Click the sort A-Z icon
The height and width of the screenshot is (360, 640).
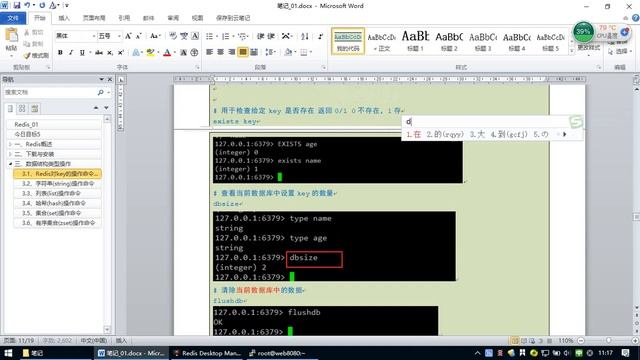[304, 36]
